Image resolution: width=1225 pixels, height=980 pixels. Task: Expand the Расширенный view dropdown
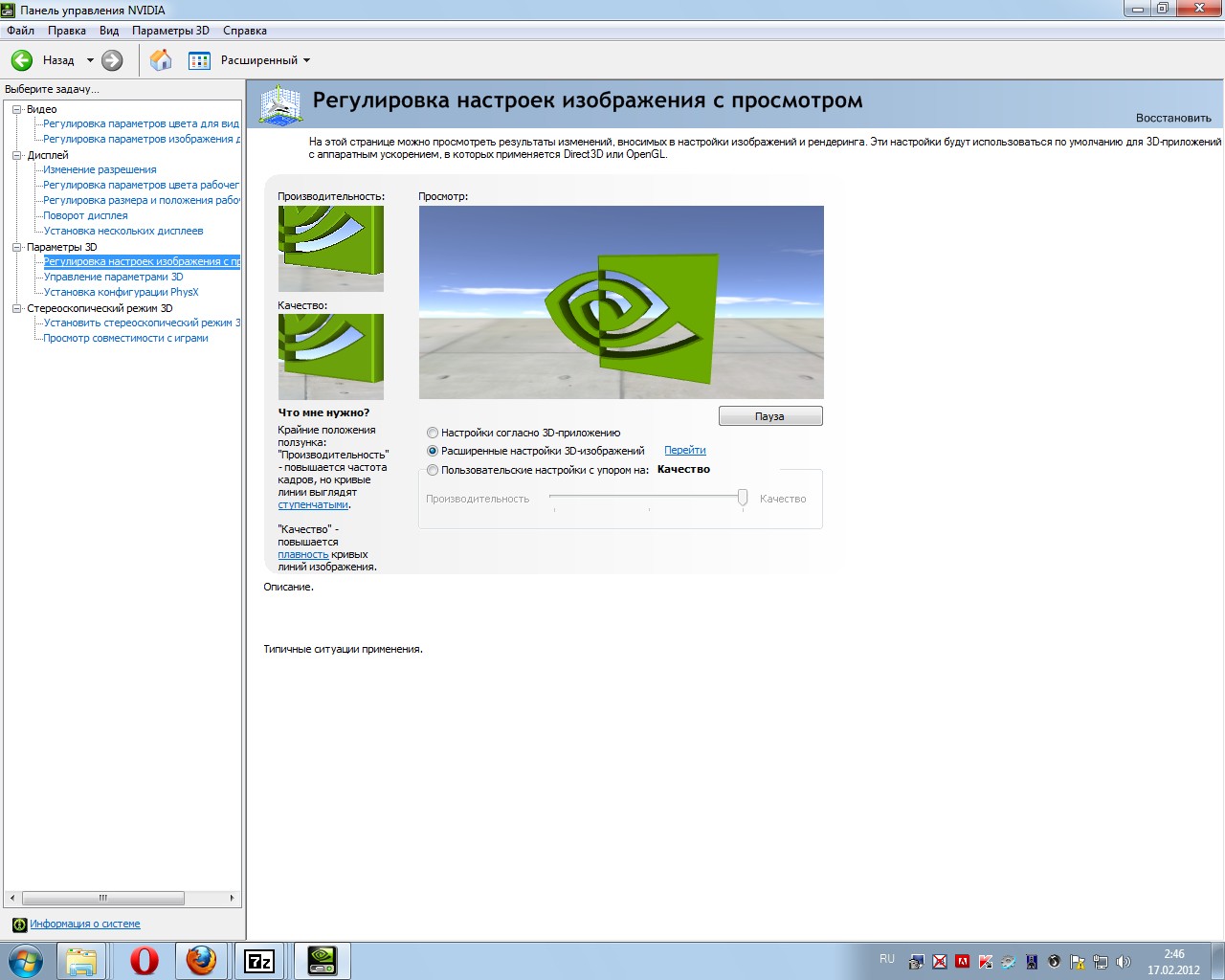[306, 60]
